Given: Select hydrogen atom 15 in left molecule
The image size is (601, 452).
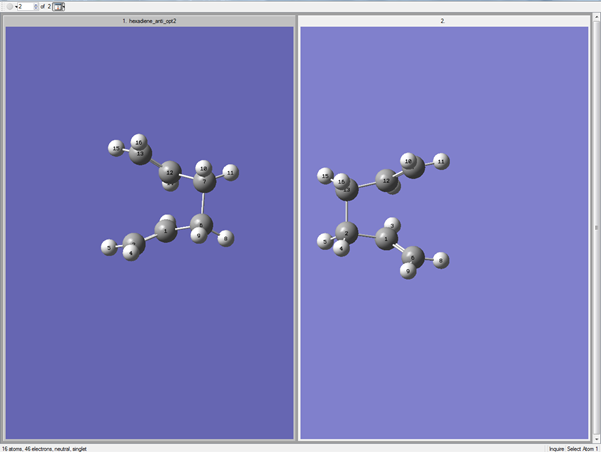Looking at the screenshot, I should [116, 148].
